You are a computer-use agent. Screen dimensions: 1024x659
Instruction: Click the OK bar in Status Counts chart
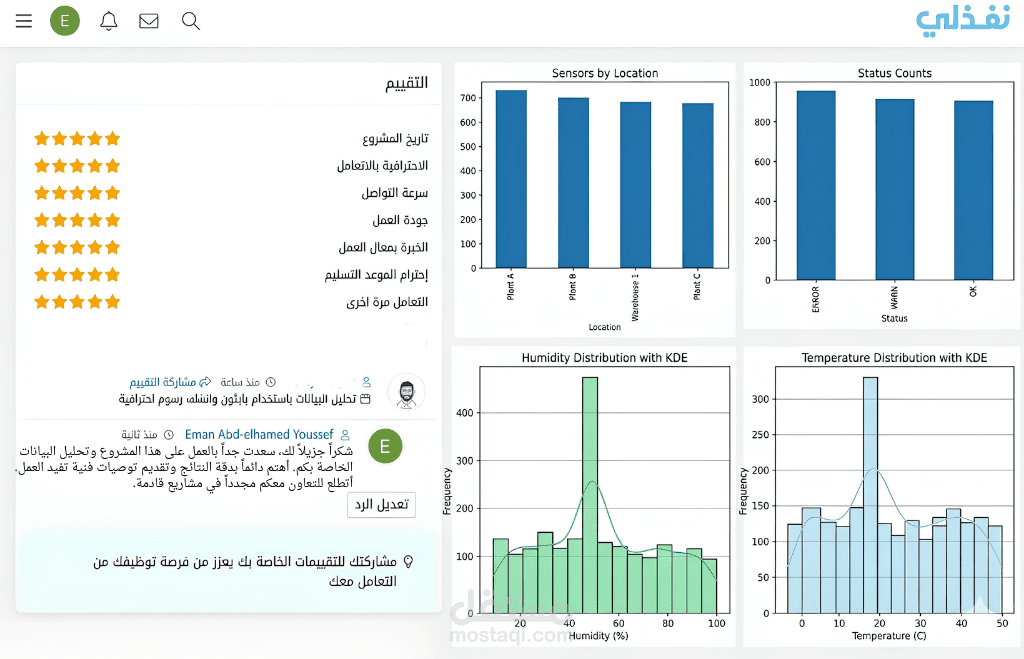point(973,191)
